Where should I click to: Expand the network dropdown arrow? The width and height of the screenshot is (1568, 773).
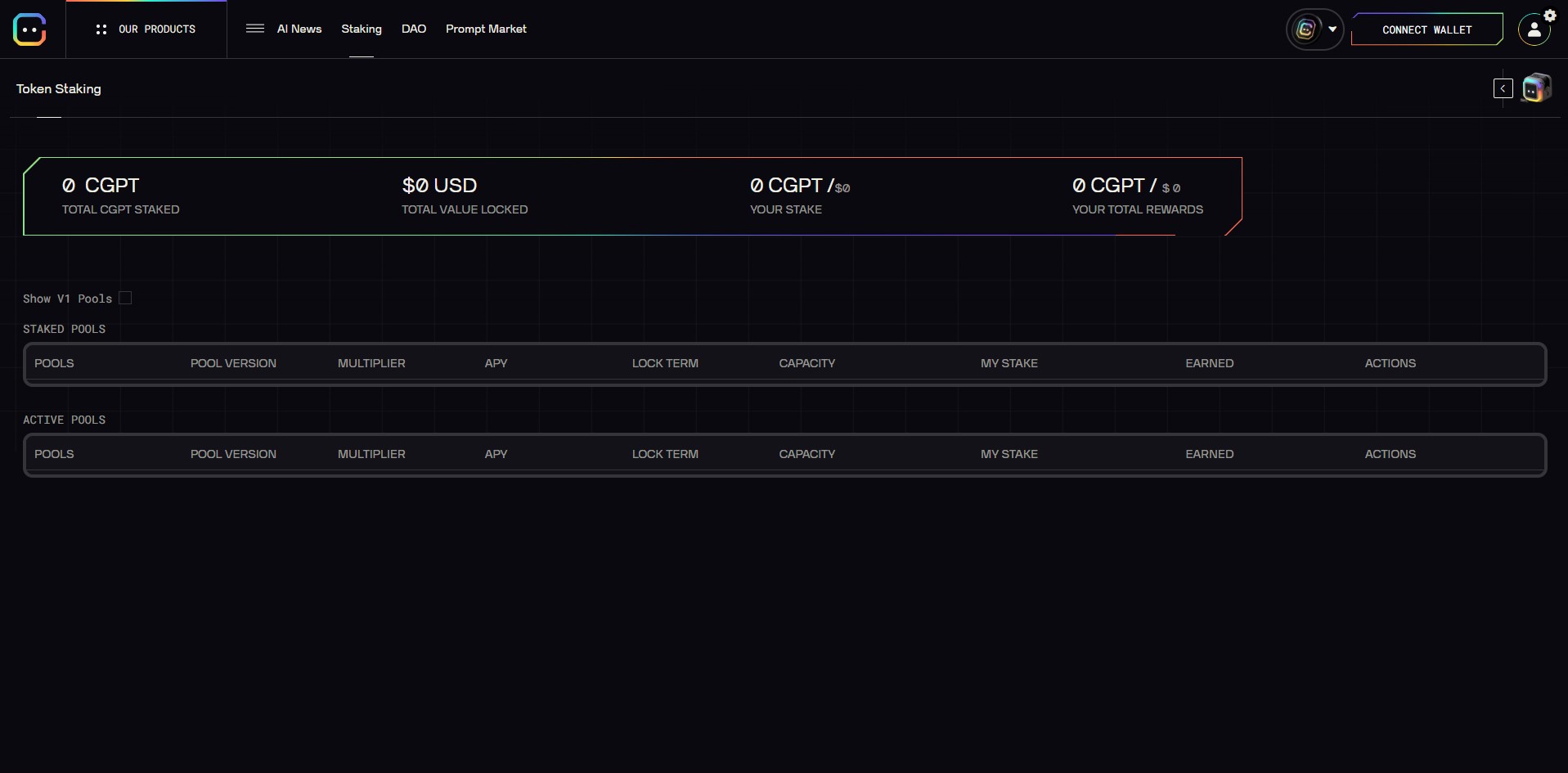pos(1332,29)
